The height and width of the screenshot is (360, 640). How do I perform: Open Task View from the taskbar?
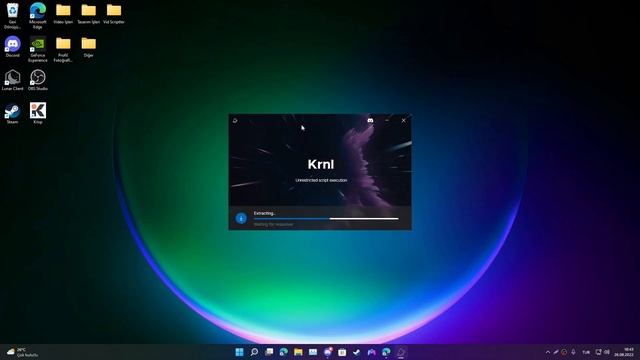[269, 352]
